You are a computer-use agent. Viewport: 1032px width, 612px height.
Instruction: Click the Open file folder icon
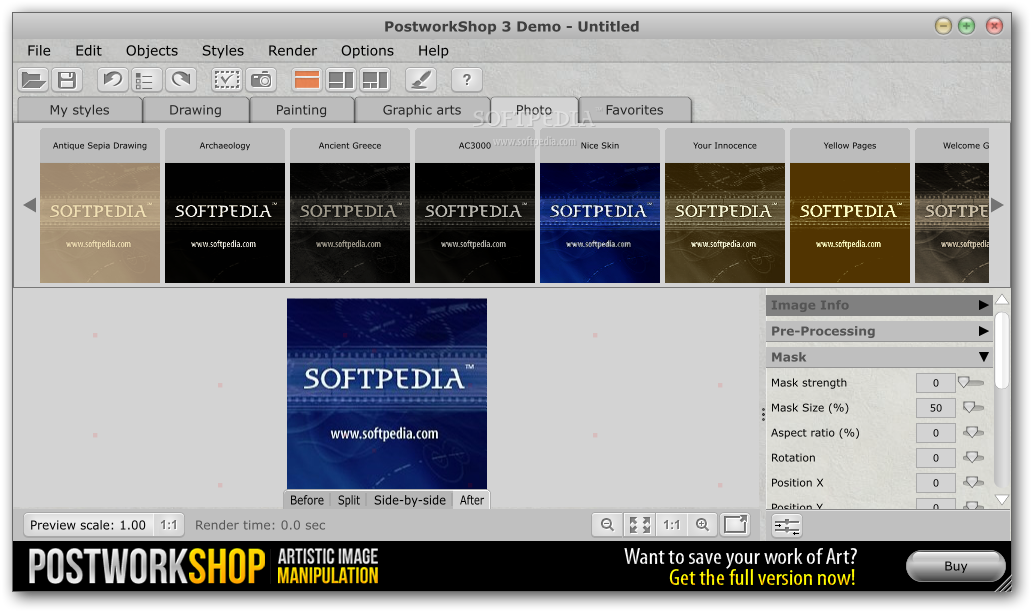(x=33, y=80)
